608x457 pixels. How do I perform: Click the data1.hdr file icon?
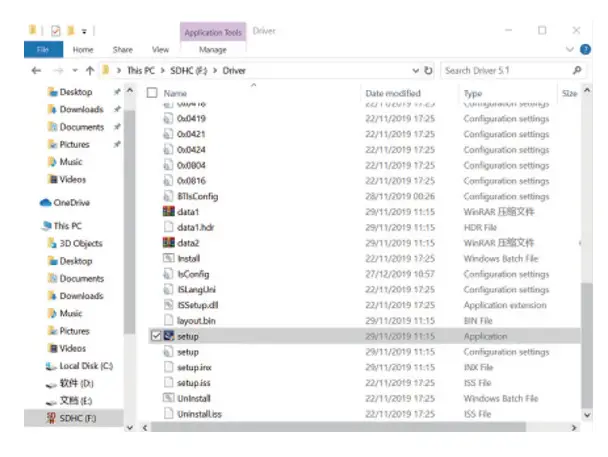[x=169, y=227]
